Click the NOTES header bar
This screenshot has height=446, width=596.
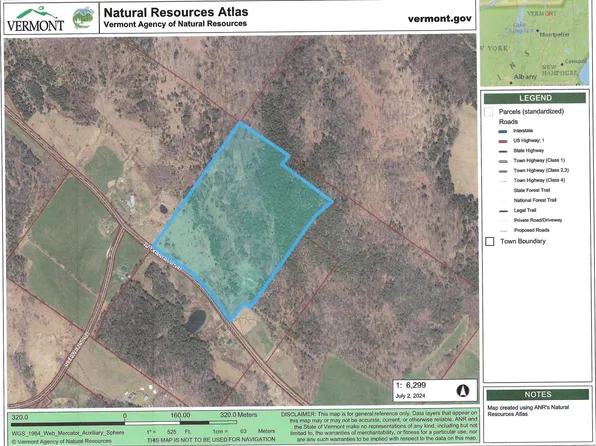pyautogui.click(x=537, y=394)
